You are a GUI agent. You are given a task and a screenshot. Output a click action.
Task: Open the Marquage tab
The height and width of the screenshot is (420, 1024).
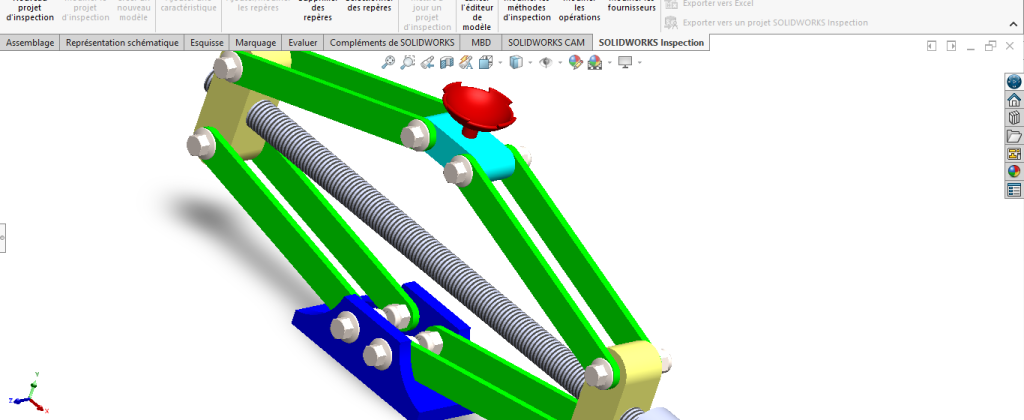[x=255, y=42]
